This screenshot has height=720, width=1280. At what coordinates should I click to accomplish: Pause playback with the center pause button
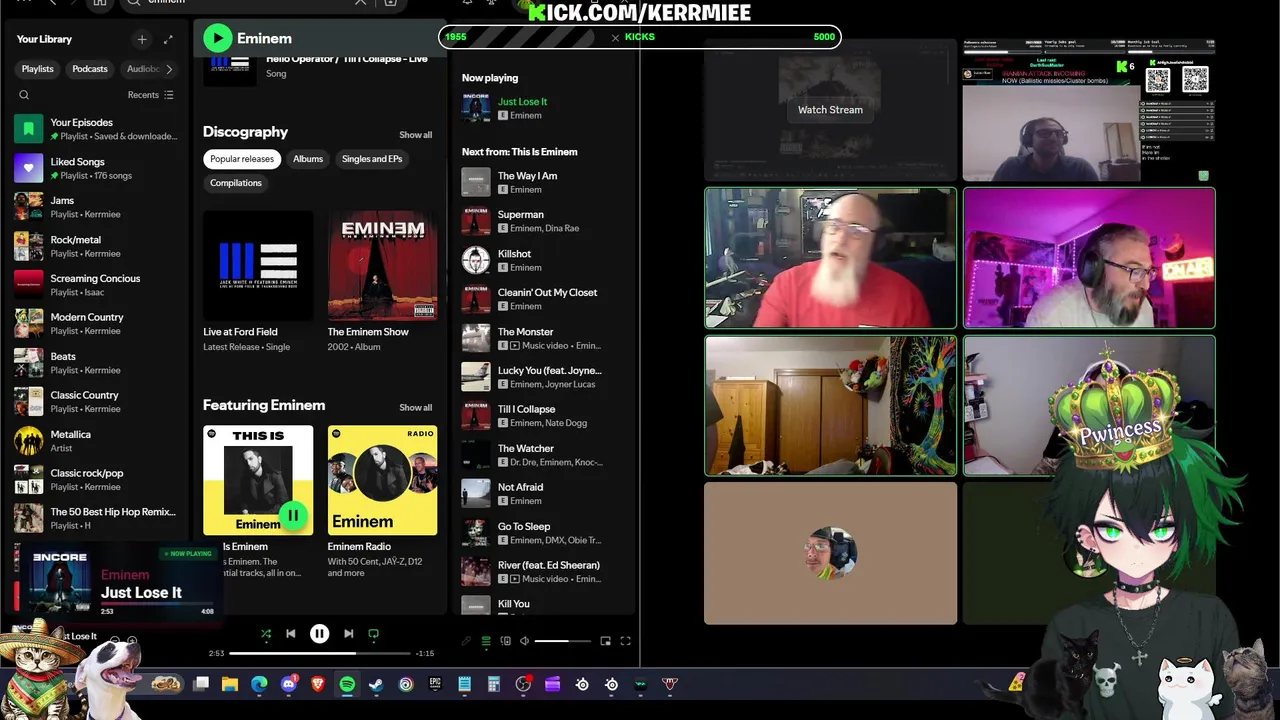point(319,634)
